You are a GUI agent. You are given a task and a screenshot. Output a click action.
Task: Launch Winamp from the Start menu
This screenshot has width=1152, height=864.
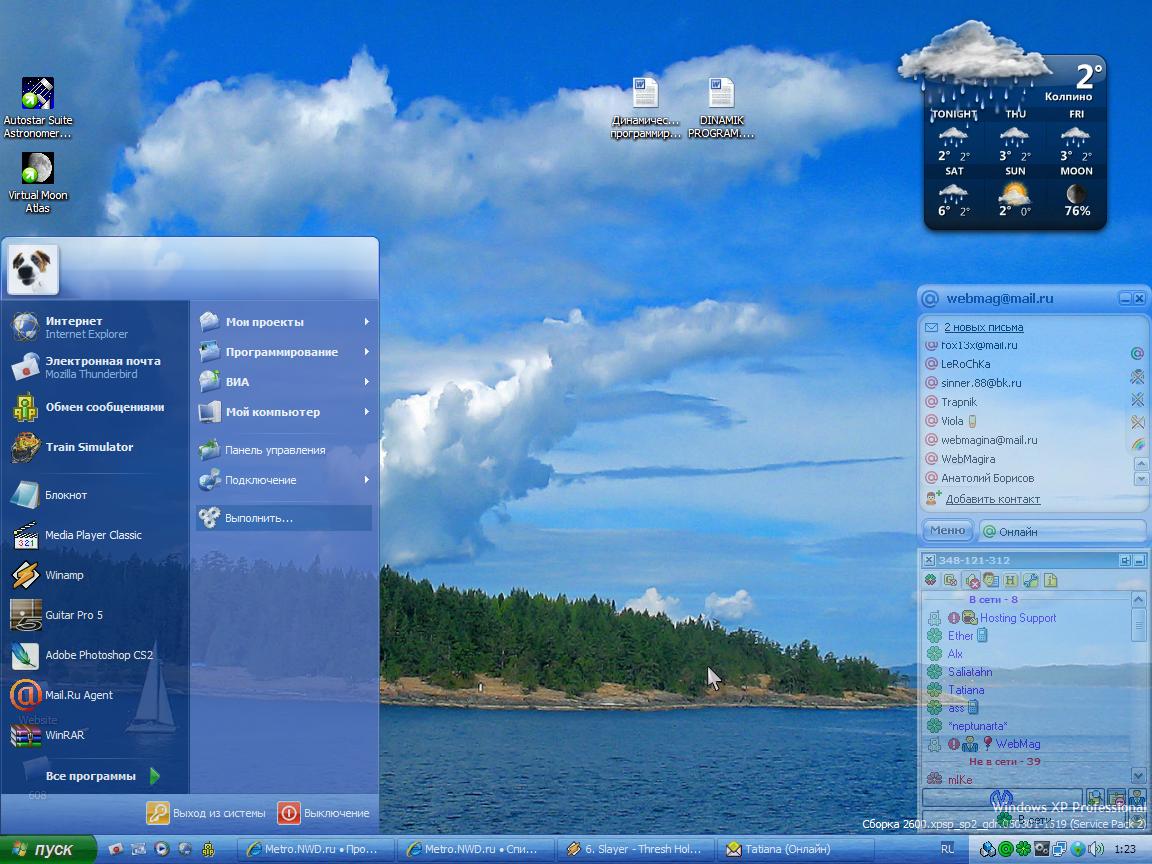coord(64,575)
